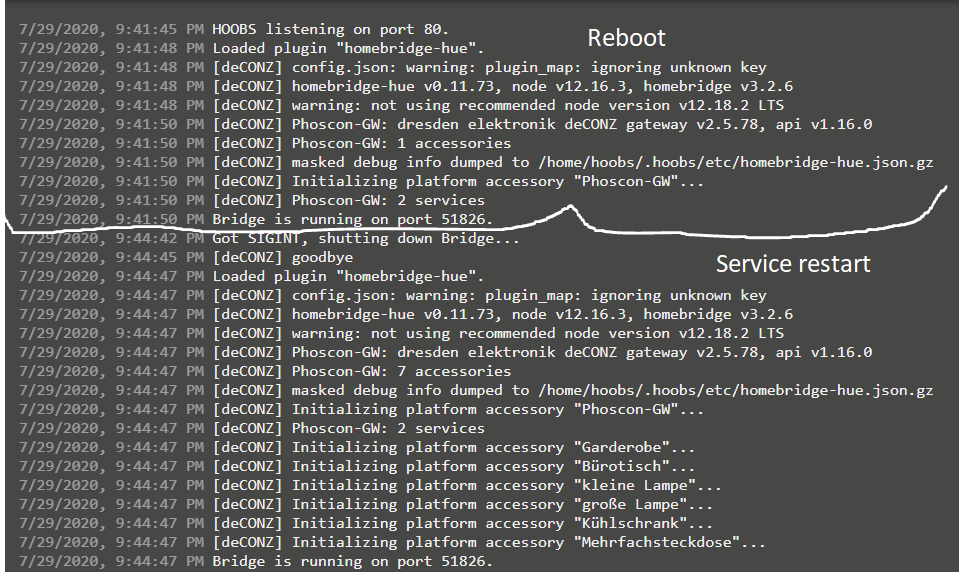Select the "Service restart" annotation label
The width and height of the screenshot is (959, 572).
point(793,264)
